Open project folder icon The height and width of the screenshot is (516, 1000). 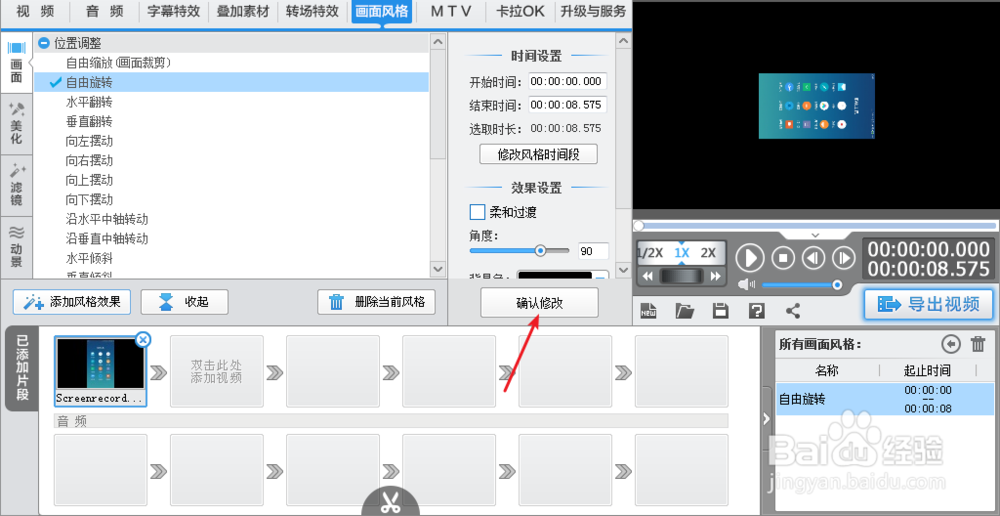684,311
